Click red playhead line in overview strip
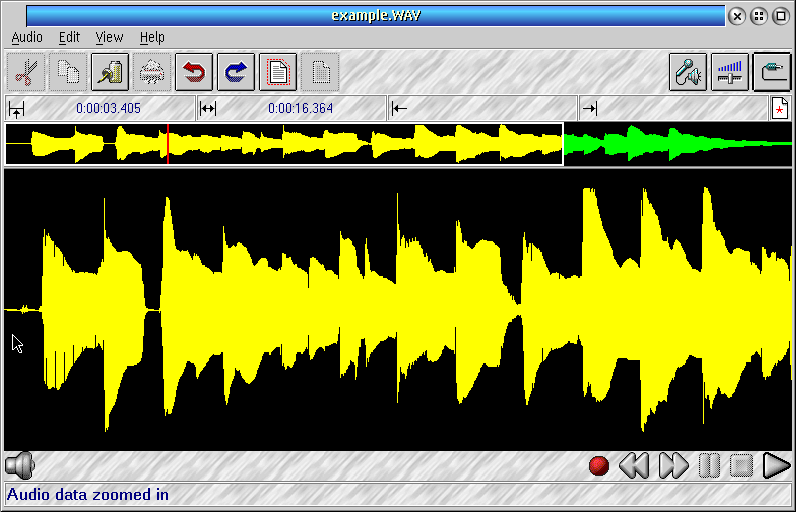796x512 pixels. pos(168,144)
